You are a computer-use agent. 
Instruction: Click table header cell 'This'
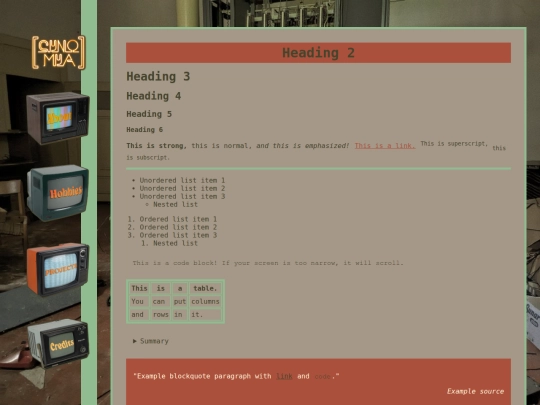139,288
